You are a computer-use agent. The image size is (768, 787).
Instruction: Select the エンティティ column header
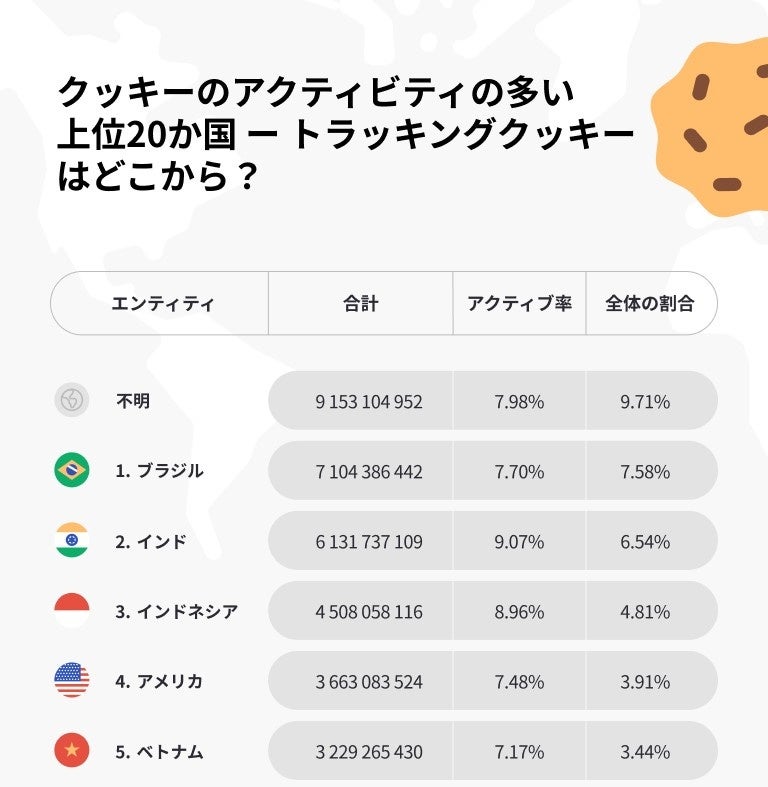point(162,304)
